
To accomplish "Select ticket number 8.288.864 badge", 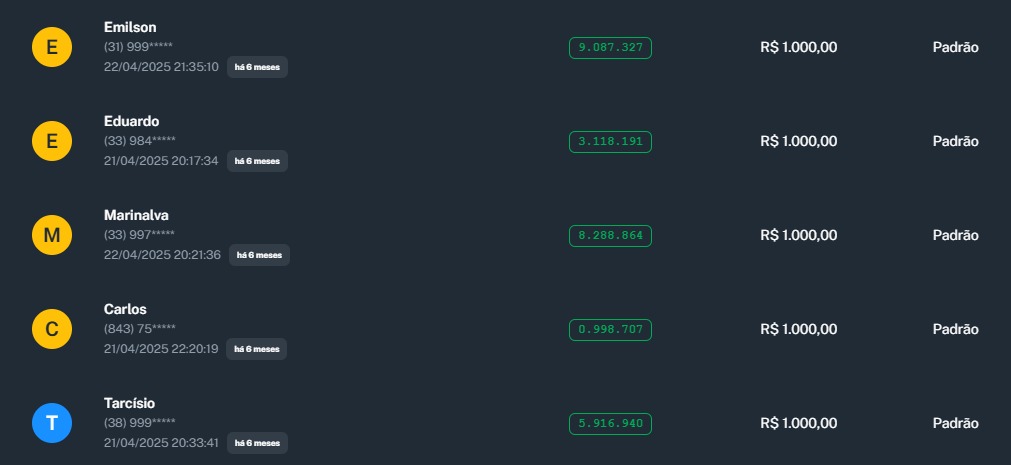I will pyautogui.click(x=610, y=236).
